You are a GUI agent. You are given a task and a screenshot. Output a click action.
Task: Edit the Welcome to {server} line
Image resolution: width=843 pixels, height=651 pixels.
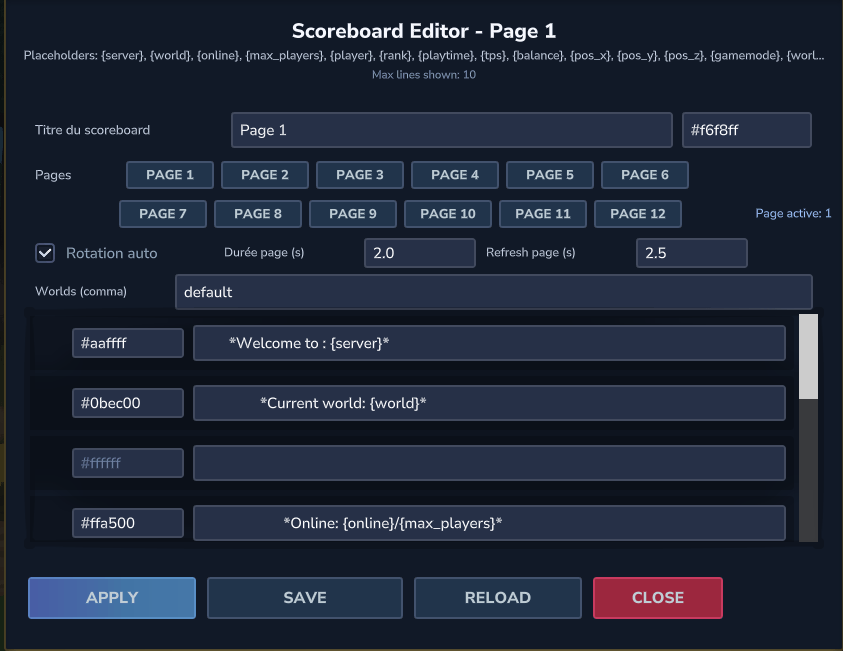pyautogui.click(x=489, y=343)
